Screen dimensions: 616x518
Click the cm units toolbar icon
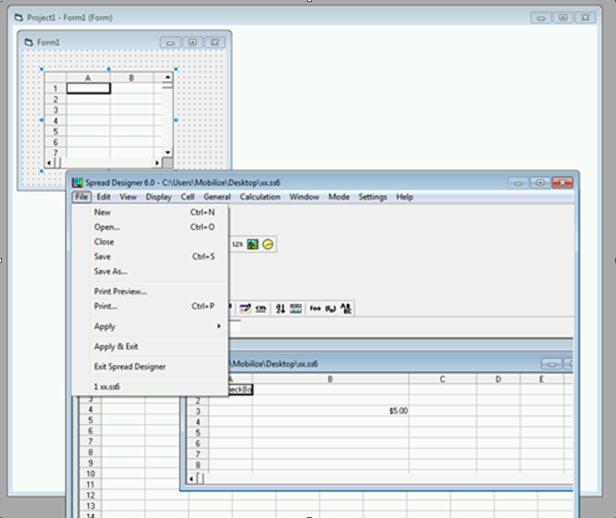coord(261,309)
